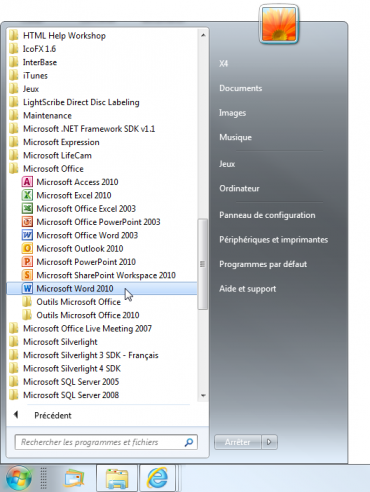Click the Windows Start orb
The height and width of the screenshot is (492, 370).
pos(19,479)
